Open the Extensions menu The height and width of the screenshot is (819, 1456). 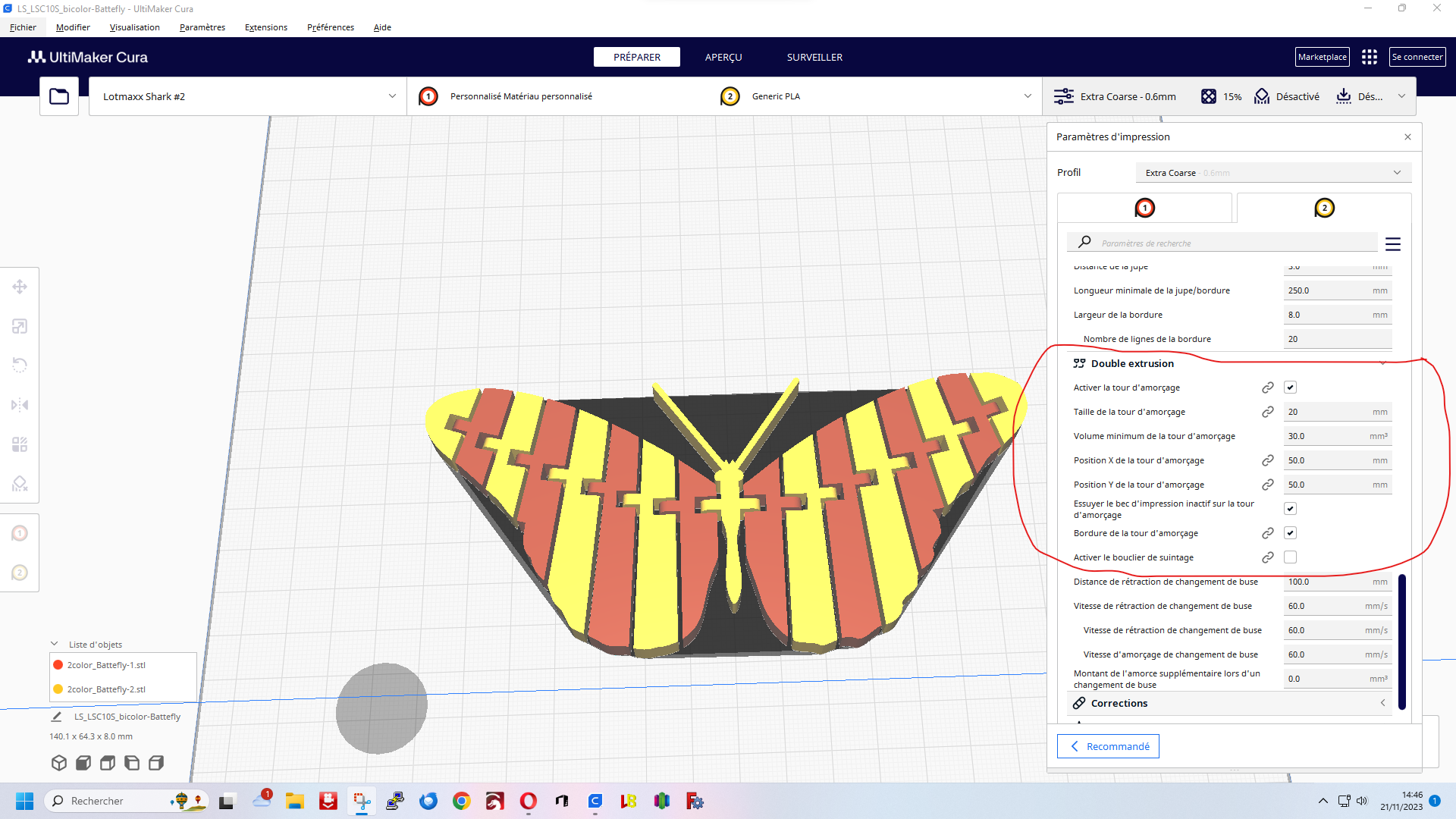(x=265, y=27)
